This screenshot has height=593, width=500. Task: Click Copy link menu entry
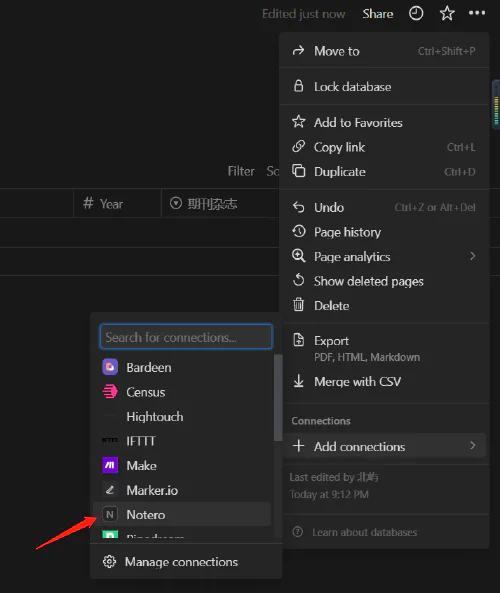384,147
